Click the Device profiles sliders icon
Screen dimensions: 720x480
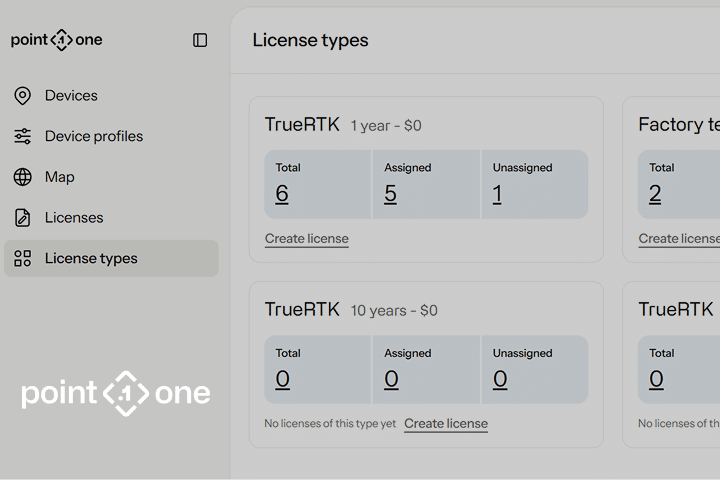[22, 136]
